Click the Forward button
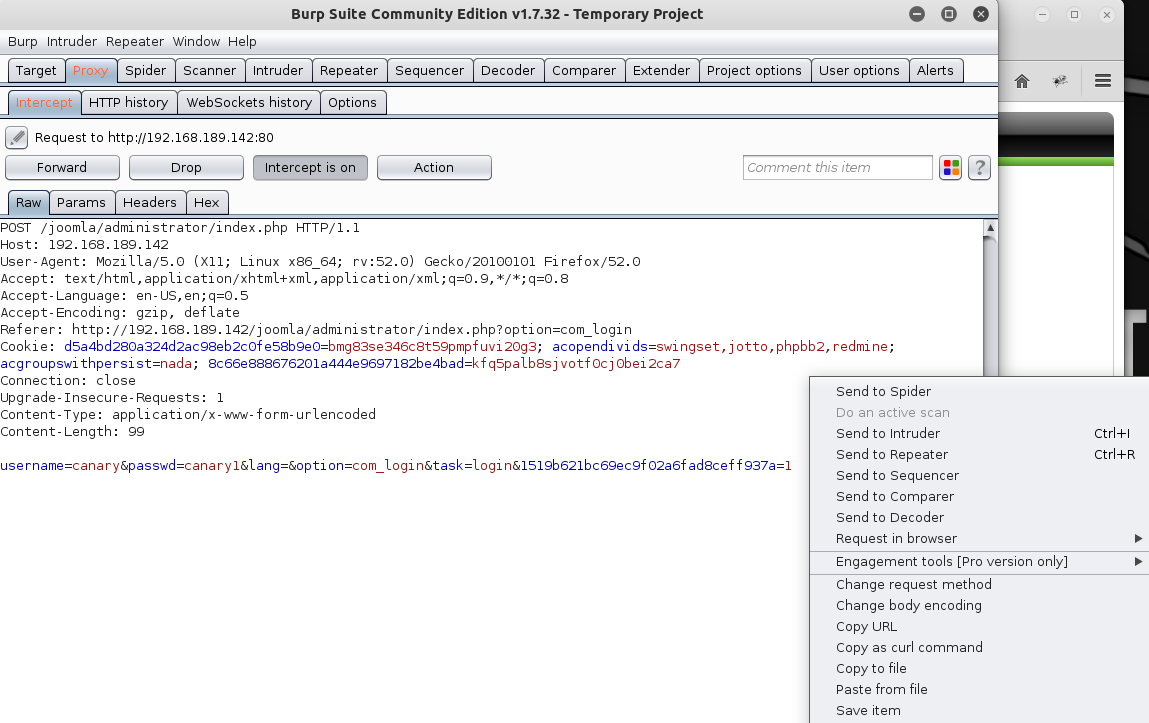Screen dimensions: 1149x723 click(x=62, y=168)
